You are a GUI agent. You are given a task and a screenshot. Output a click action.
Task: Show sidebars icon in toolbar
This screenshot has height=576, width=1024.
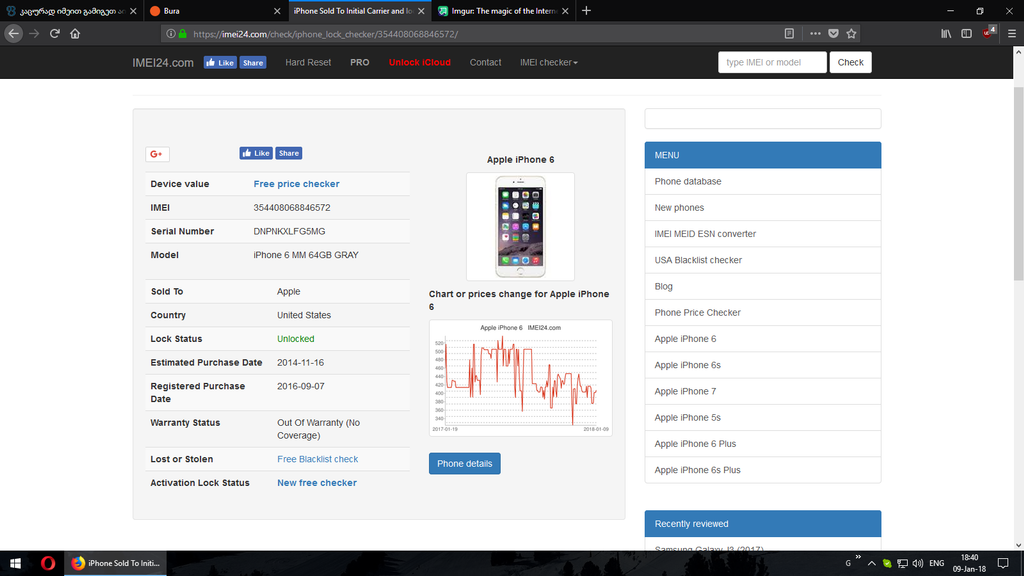[x=967, y=33]
